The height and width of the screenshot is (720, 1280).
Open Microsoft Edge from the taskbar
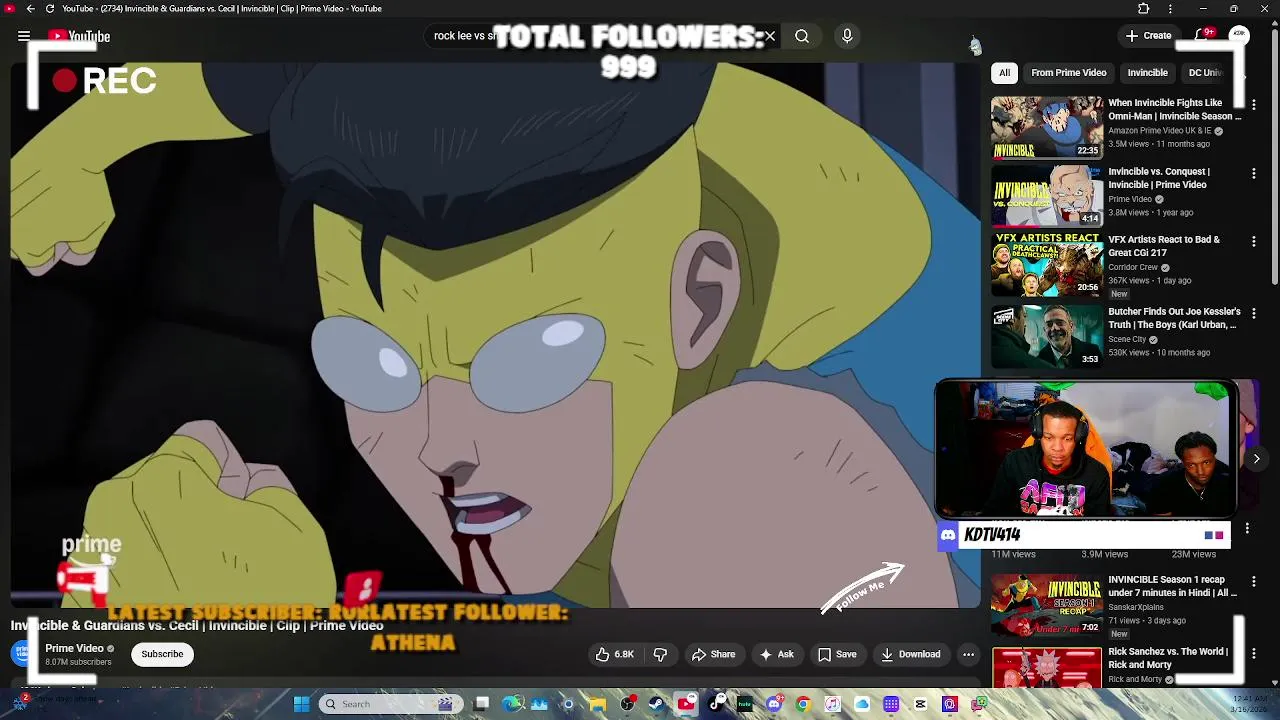[x=512, y=704]
